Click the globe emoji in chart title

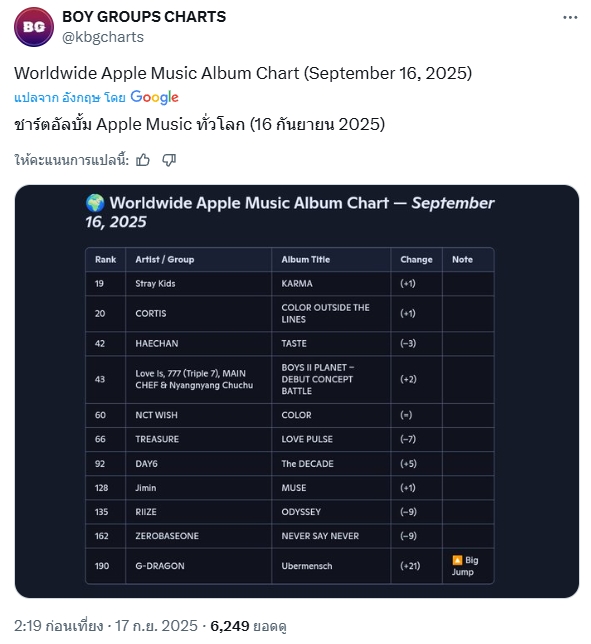point(95,203)
